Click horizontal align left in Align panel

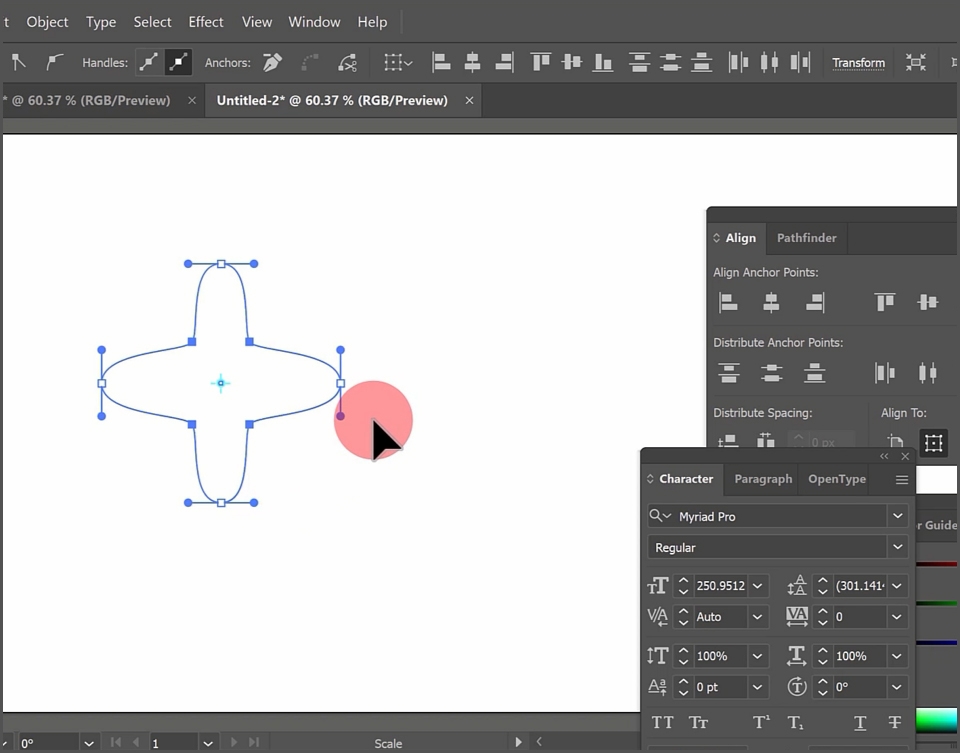click(728, 302)
